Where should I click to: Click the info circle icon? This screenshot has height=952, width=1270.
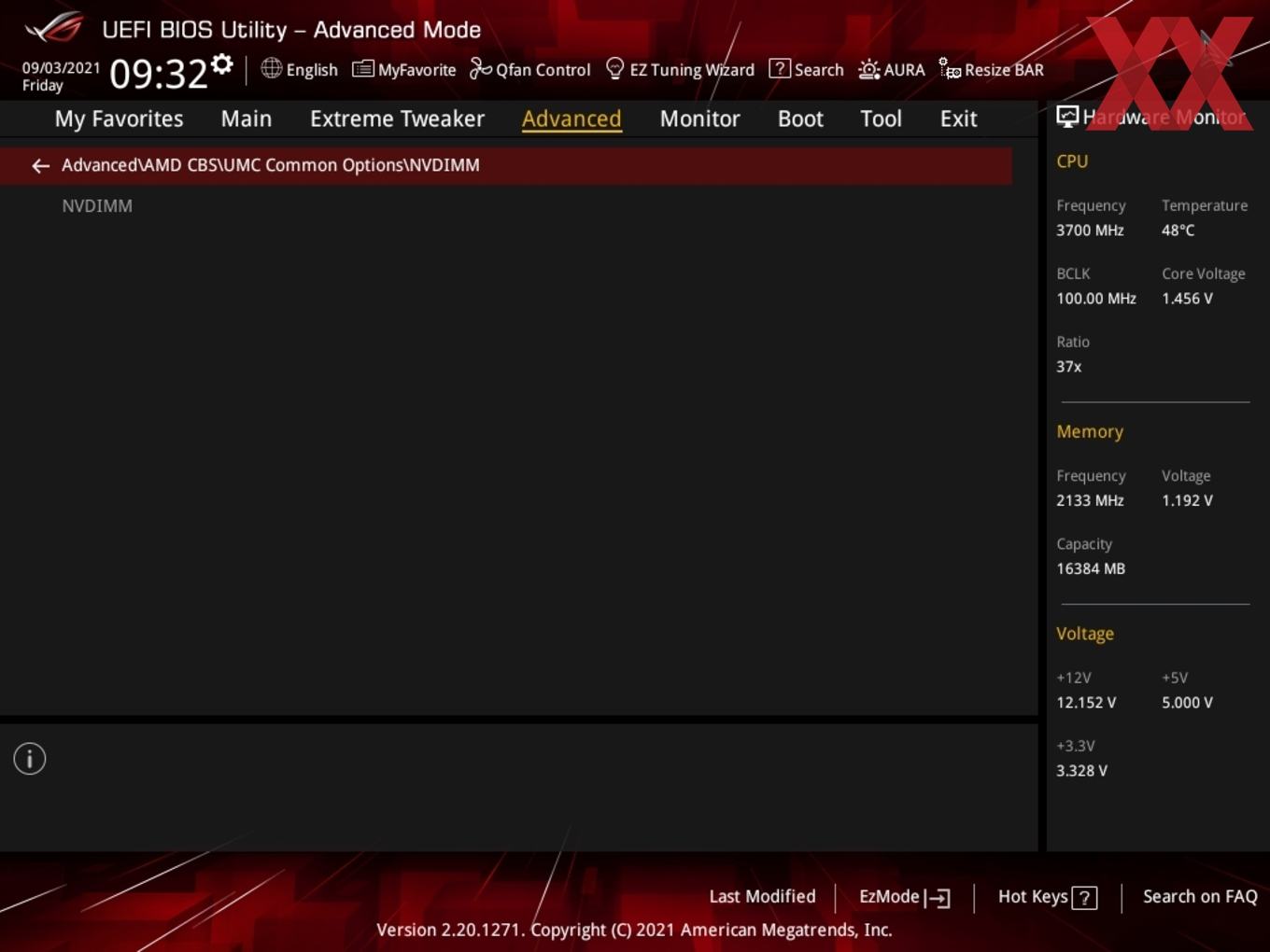click(x=30, y=759)
